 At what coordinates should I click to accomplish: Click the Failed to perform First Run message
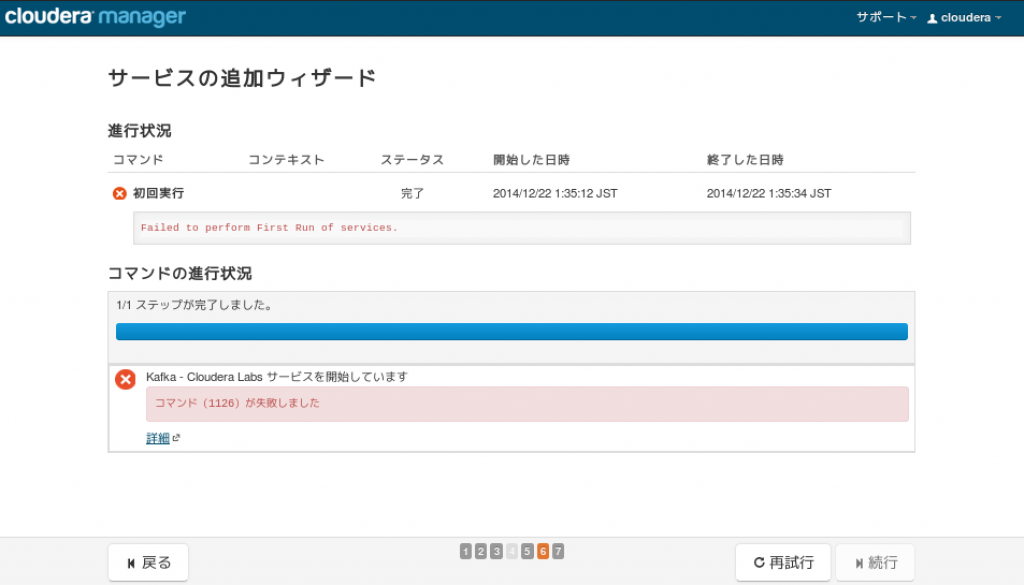tap(269, 227)
